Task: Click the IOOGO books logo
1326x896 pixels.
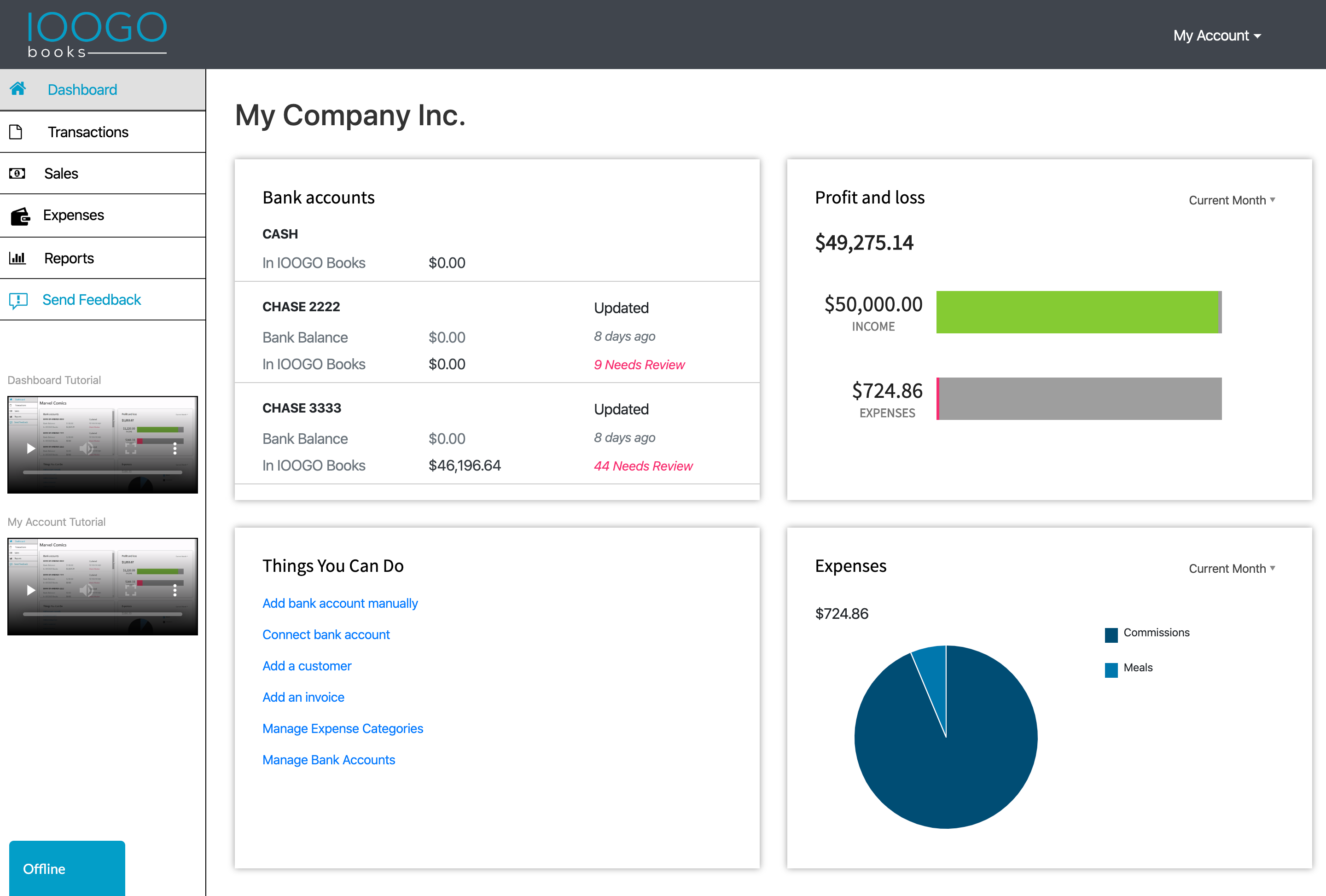Action: 97,35
